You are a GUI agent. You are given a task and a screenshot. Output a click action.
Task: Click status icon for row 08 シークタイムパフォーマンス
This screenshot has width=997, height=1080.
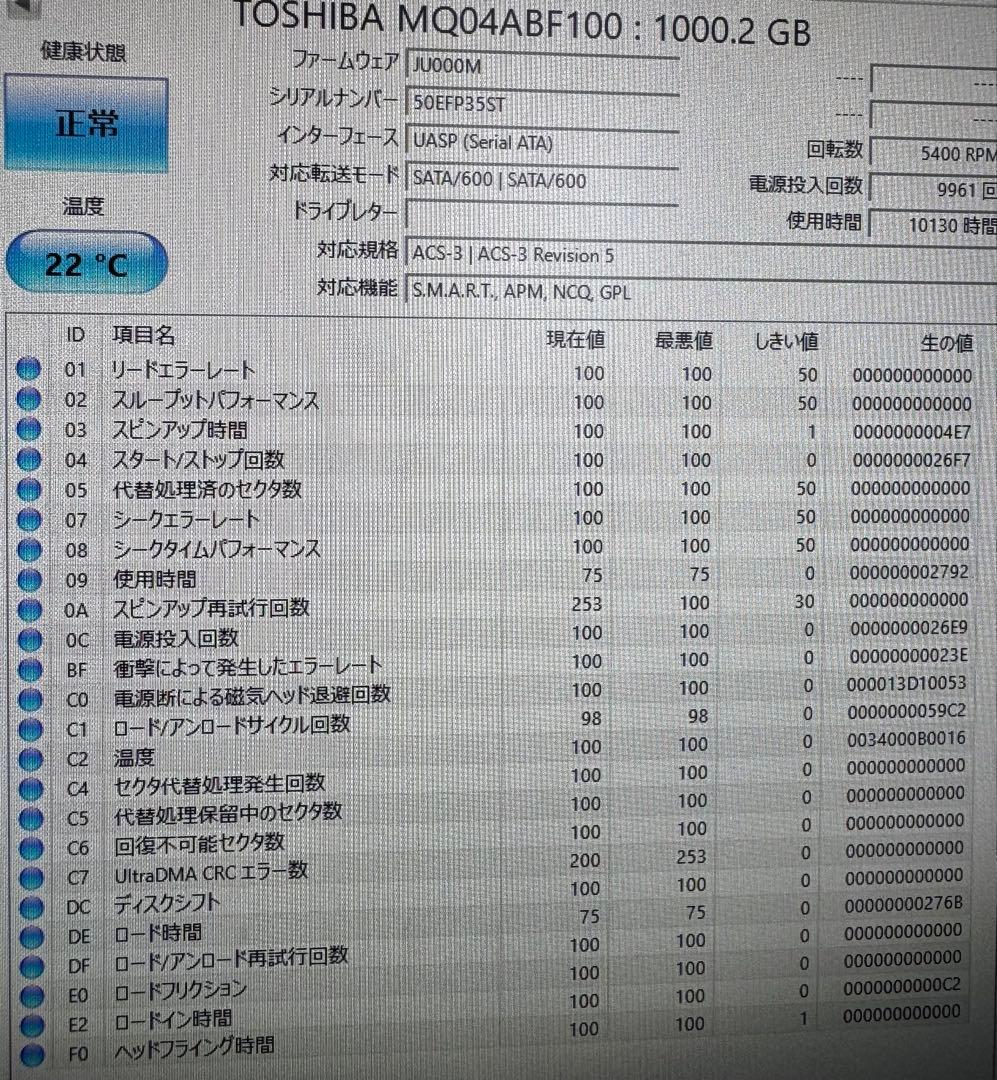(x=29, y=550)
